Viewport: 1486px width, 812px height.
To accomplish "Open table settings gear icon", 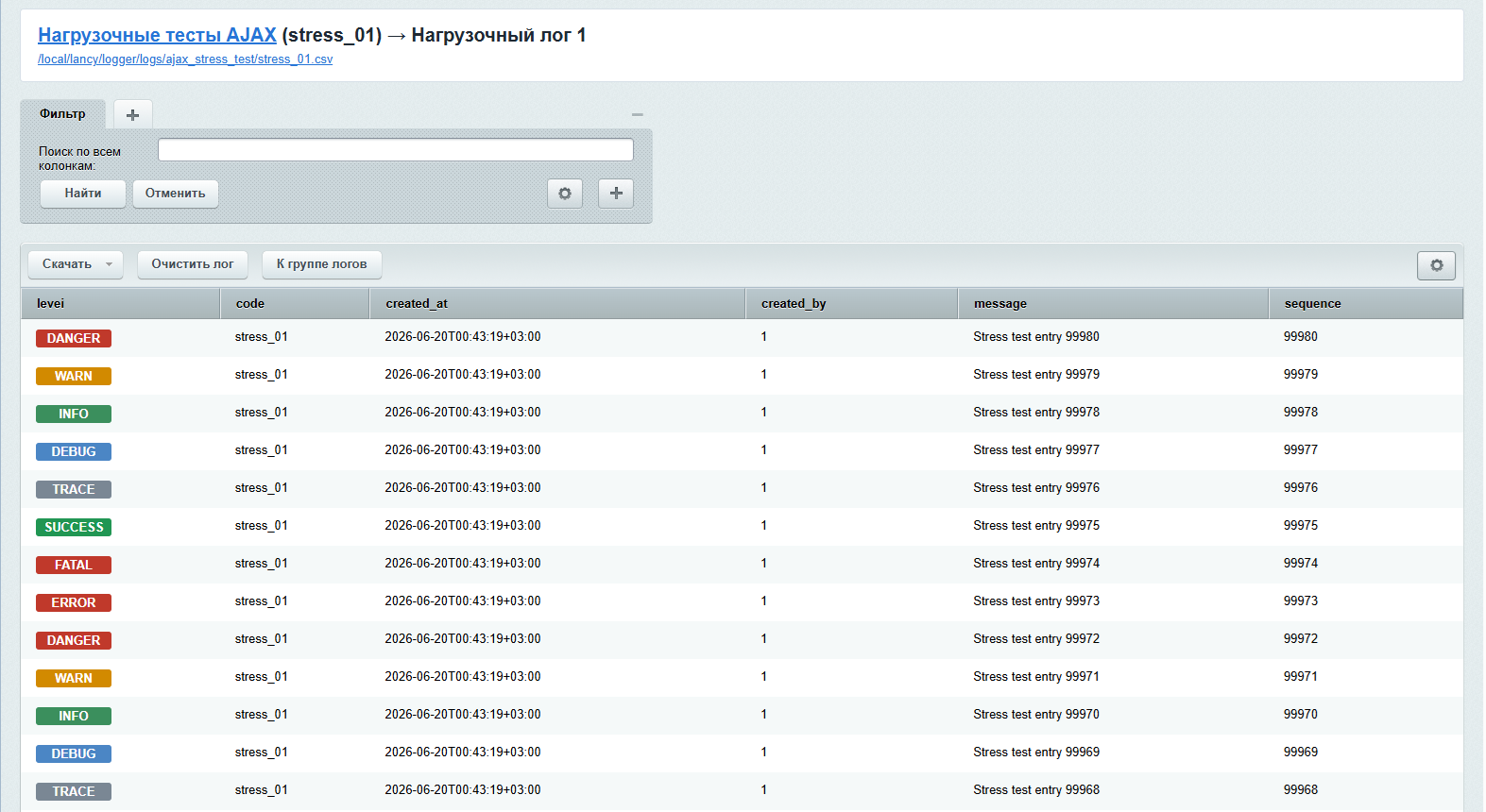I will click(1436, 265).
